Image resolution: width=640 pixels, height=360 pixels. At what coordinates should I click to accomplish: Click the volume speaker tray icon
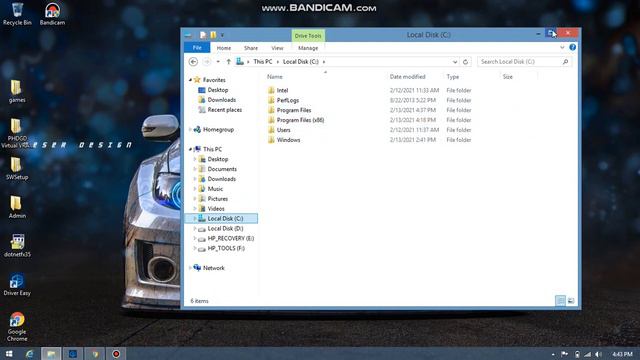[x=598, y=354]
